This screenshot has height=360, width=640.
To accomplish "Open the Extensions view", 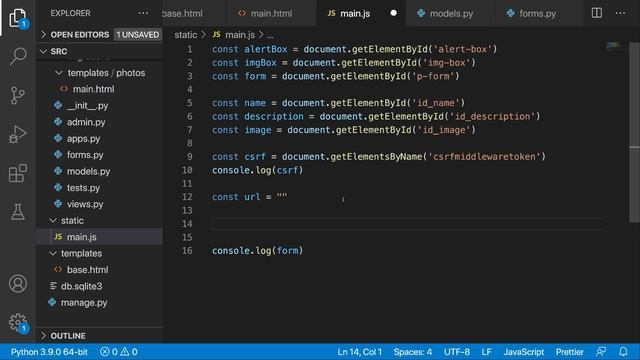I will click(x=18, y=173).
